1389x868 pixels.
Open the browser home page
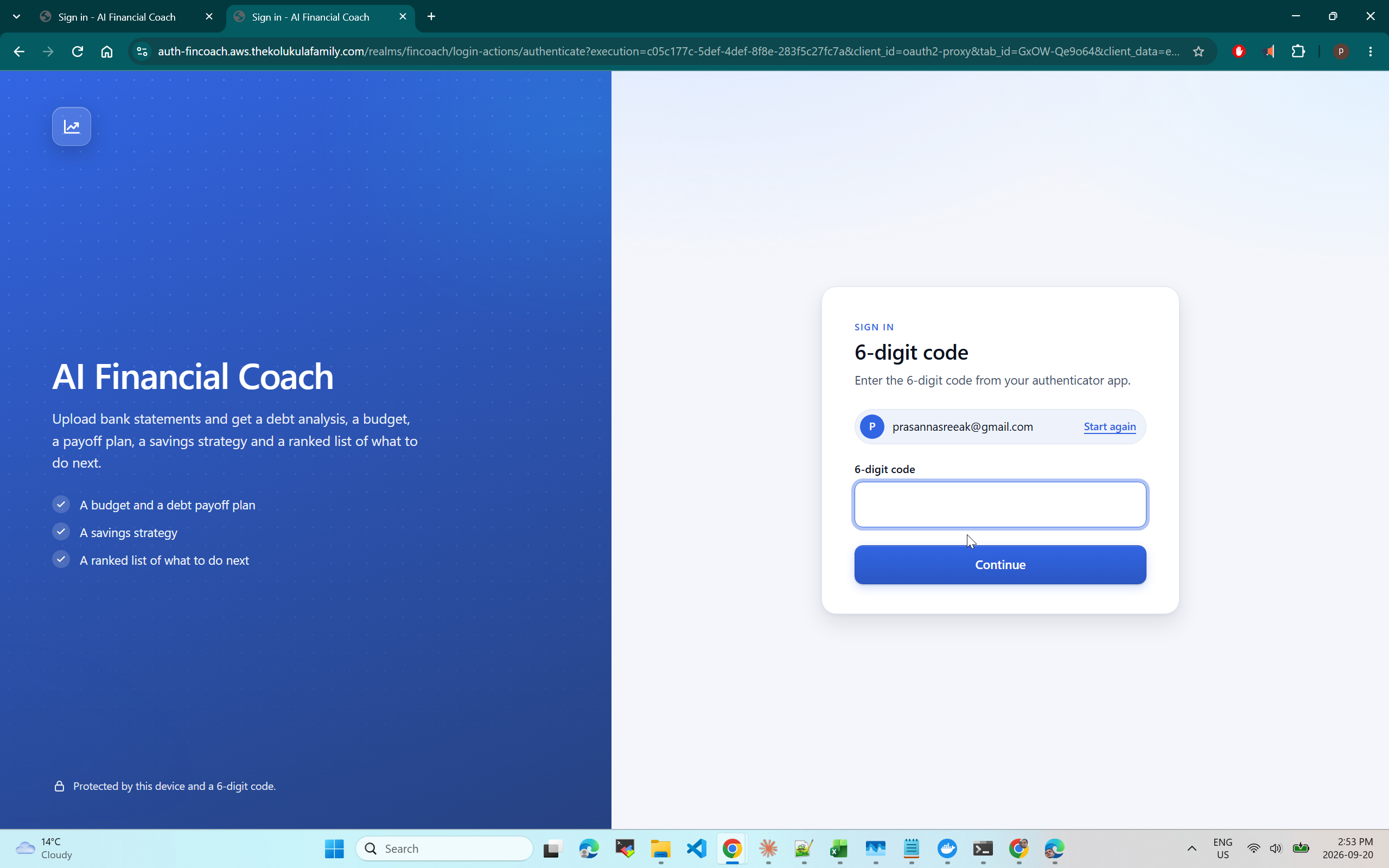(x=107, y=52)
